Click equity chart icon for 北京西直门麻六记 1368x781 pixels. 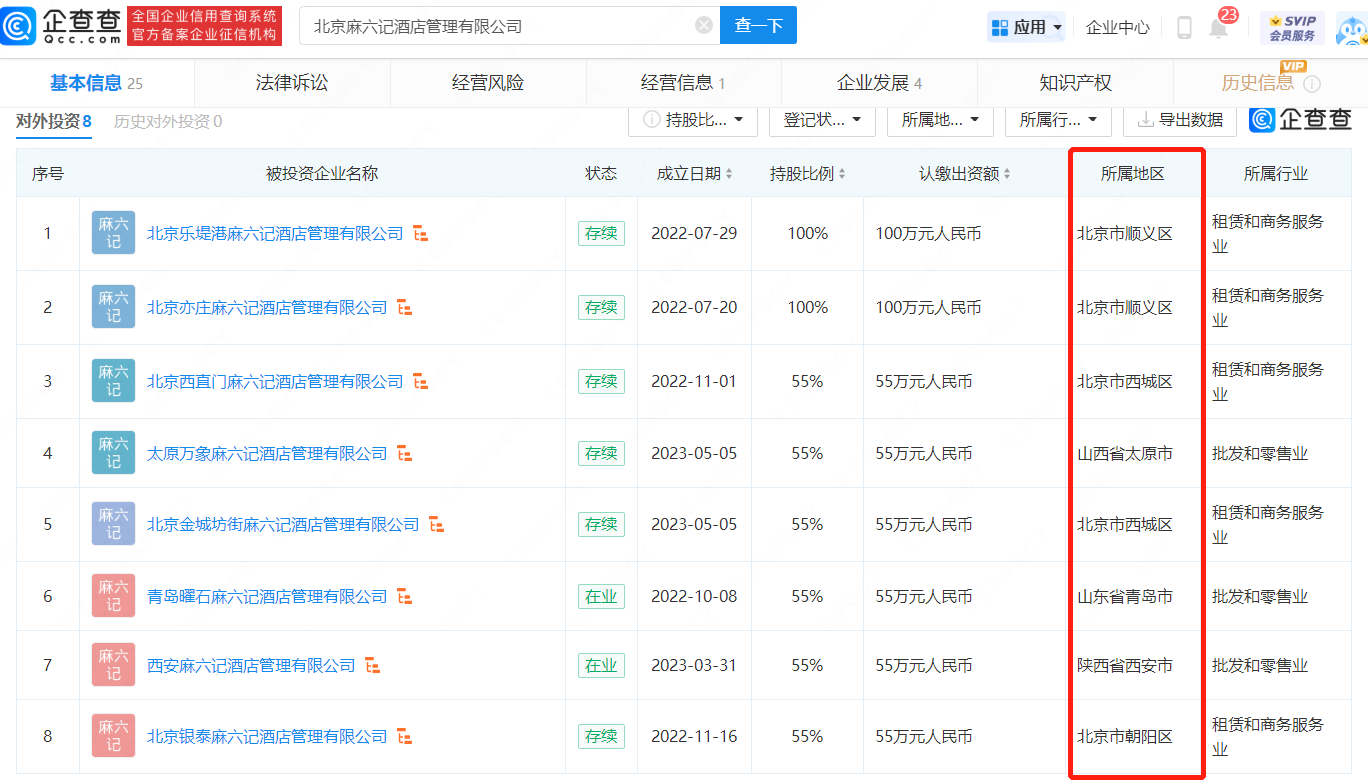coord(421,382)
